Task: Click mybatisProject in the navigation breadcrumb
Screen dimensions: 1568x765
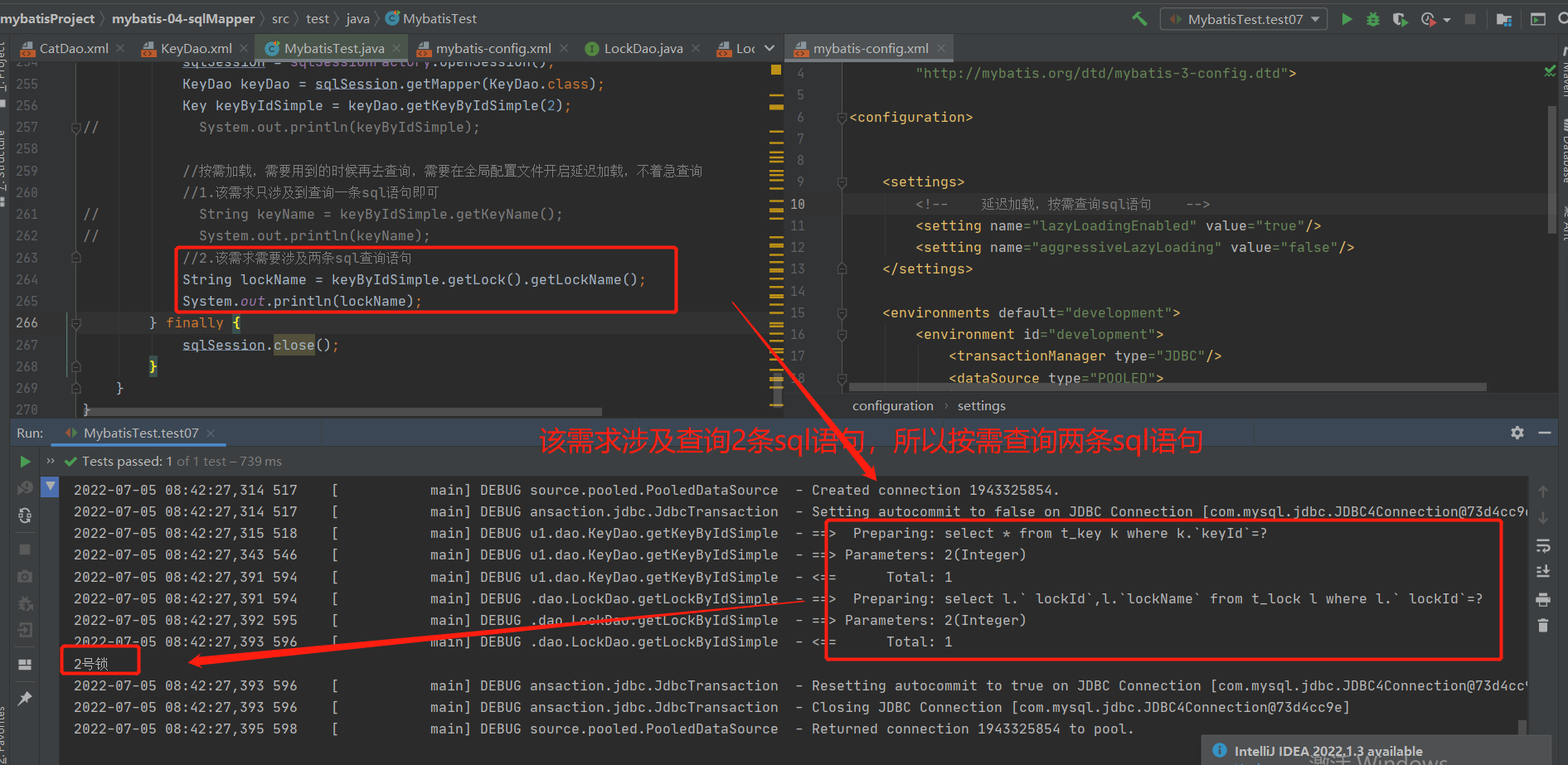Action: pos(47,18)
